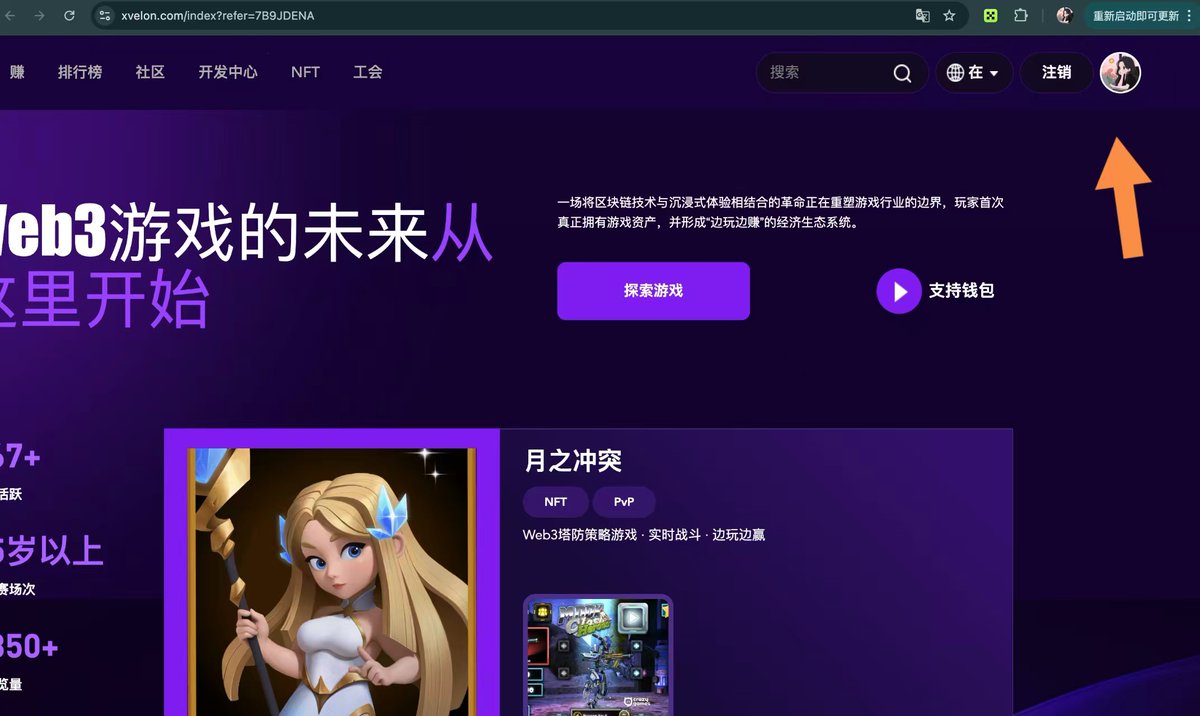Open the 月之冲突 game title
Screen dimensions: 1200x716
pos(573,461)
